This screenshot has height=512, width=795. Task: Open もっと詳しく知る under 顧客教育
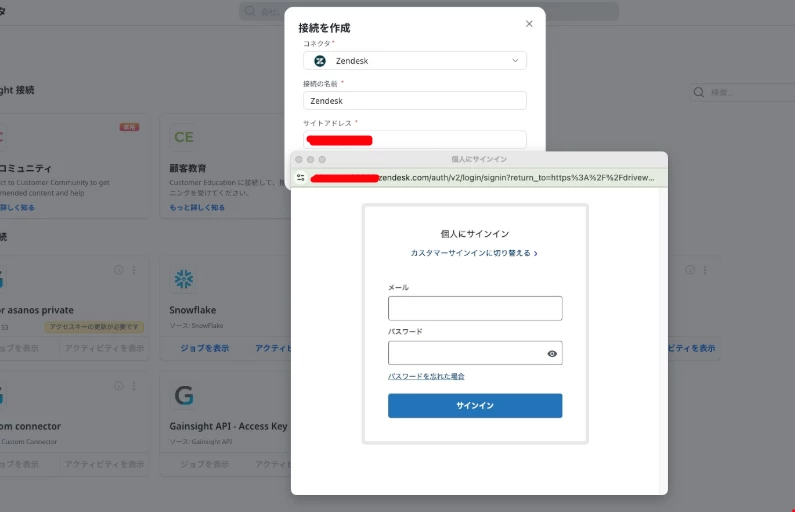coord(197,207)
